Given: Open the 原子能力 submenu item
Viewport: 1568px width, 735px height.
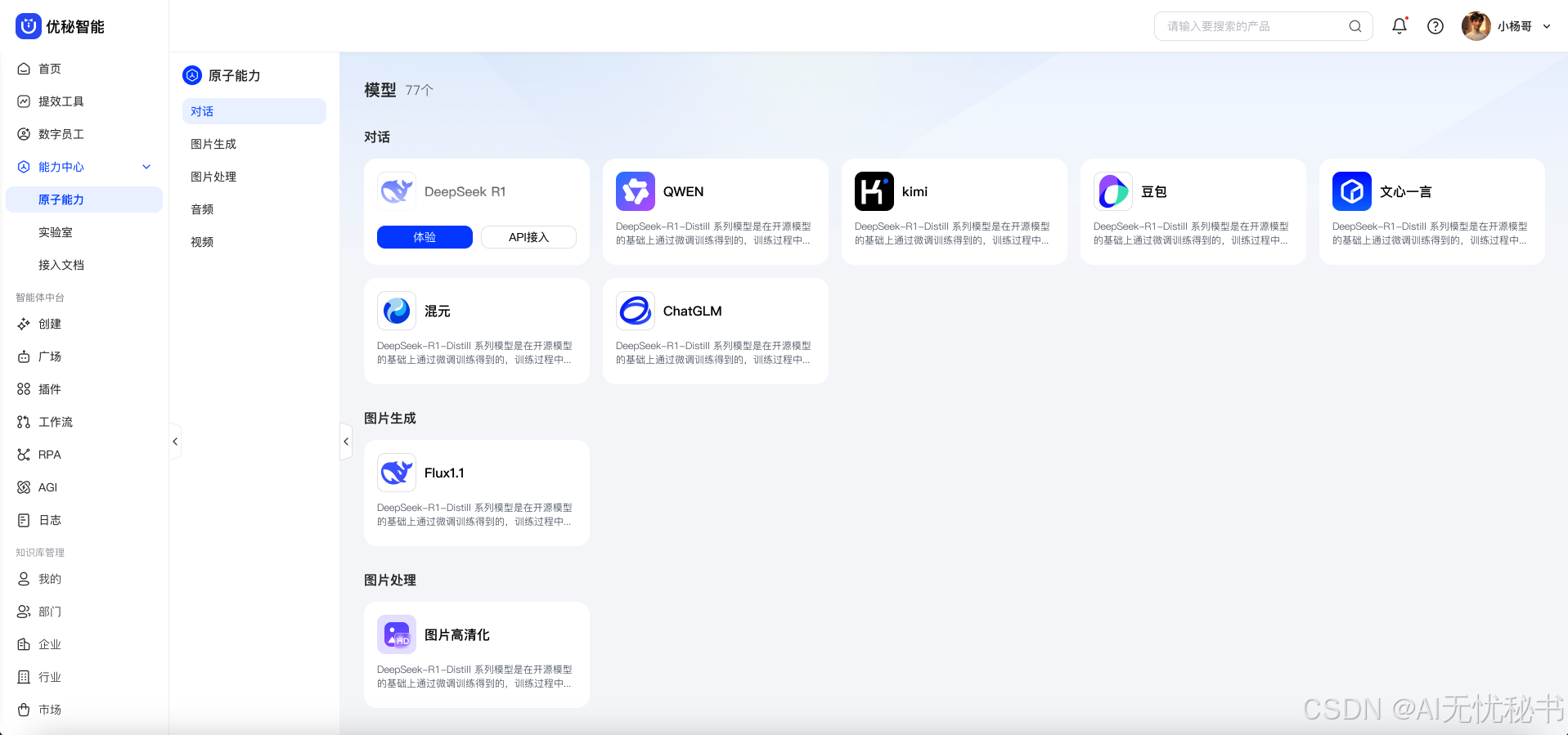Looking at the screenshot, I should click(84, 199).
